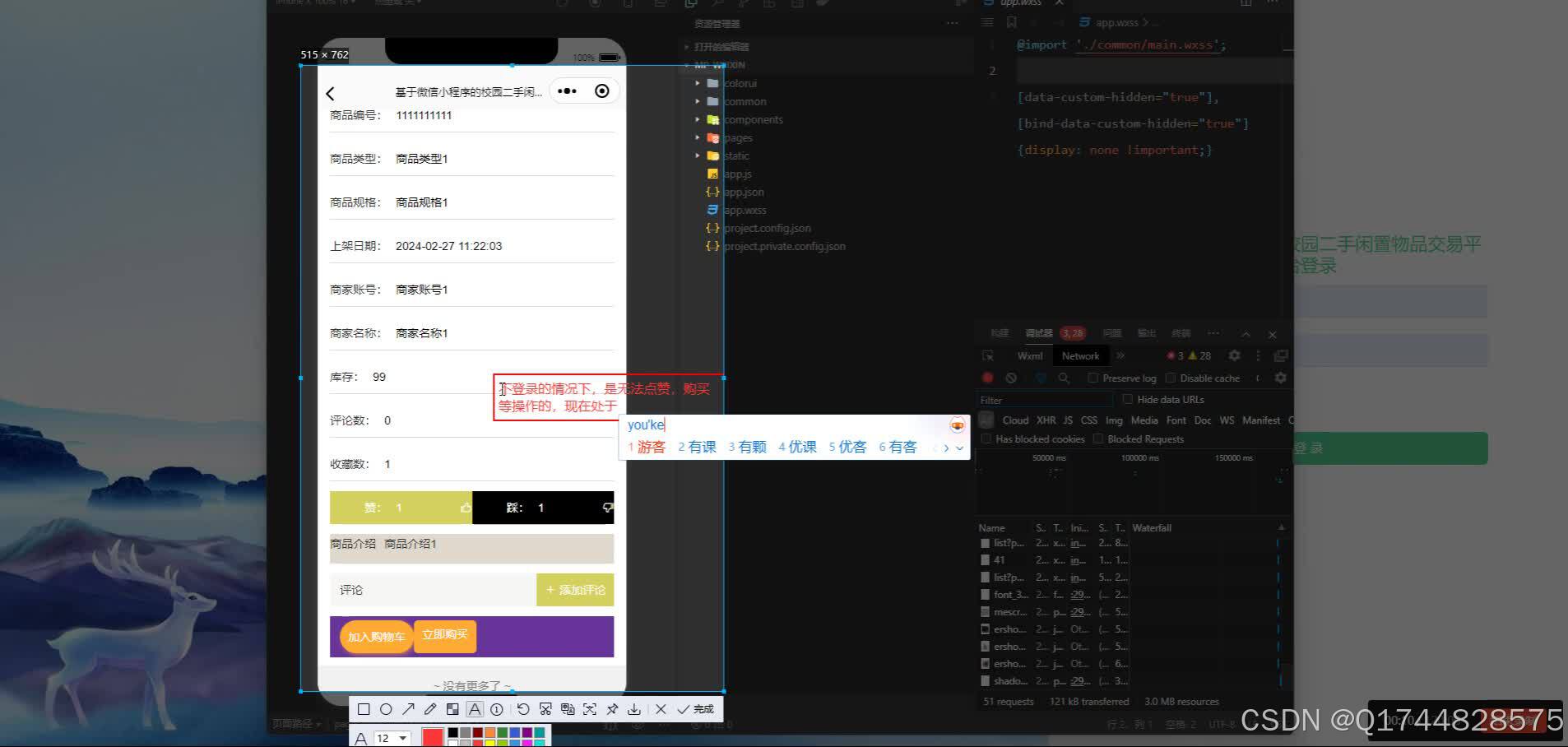Pick the orange color swatch
Viewport: 1568px width, 747px height.
(490, 732)
